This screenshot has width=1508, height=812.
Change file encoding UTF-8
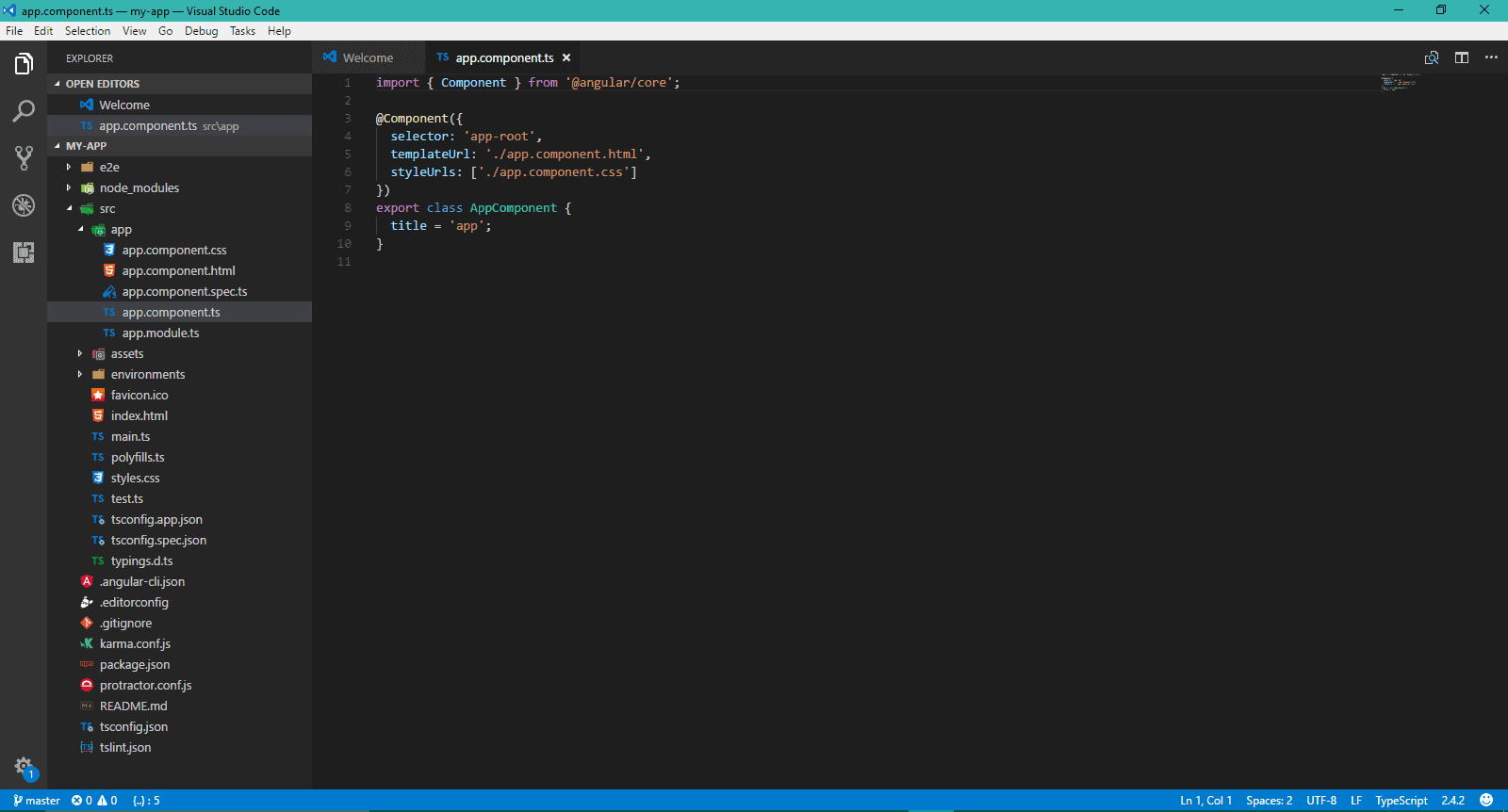[1321, 801]
